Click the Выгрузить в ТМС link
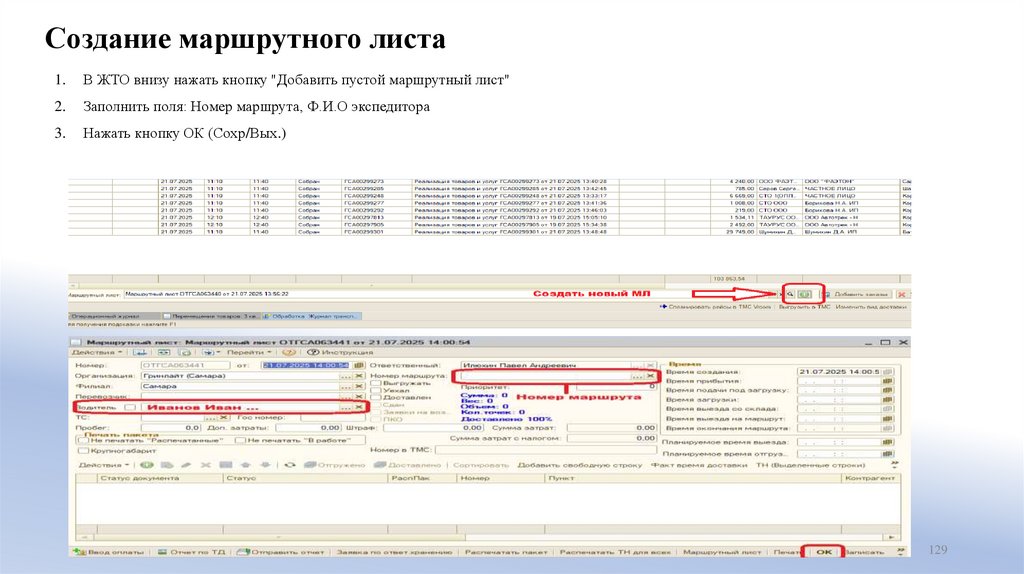 coord(804,306)
